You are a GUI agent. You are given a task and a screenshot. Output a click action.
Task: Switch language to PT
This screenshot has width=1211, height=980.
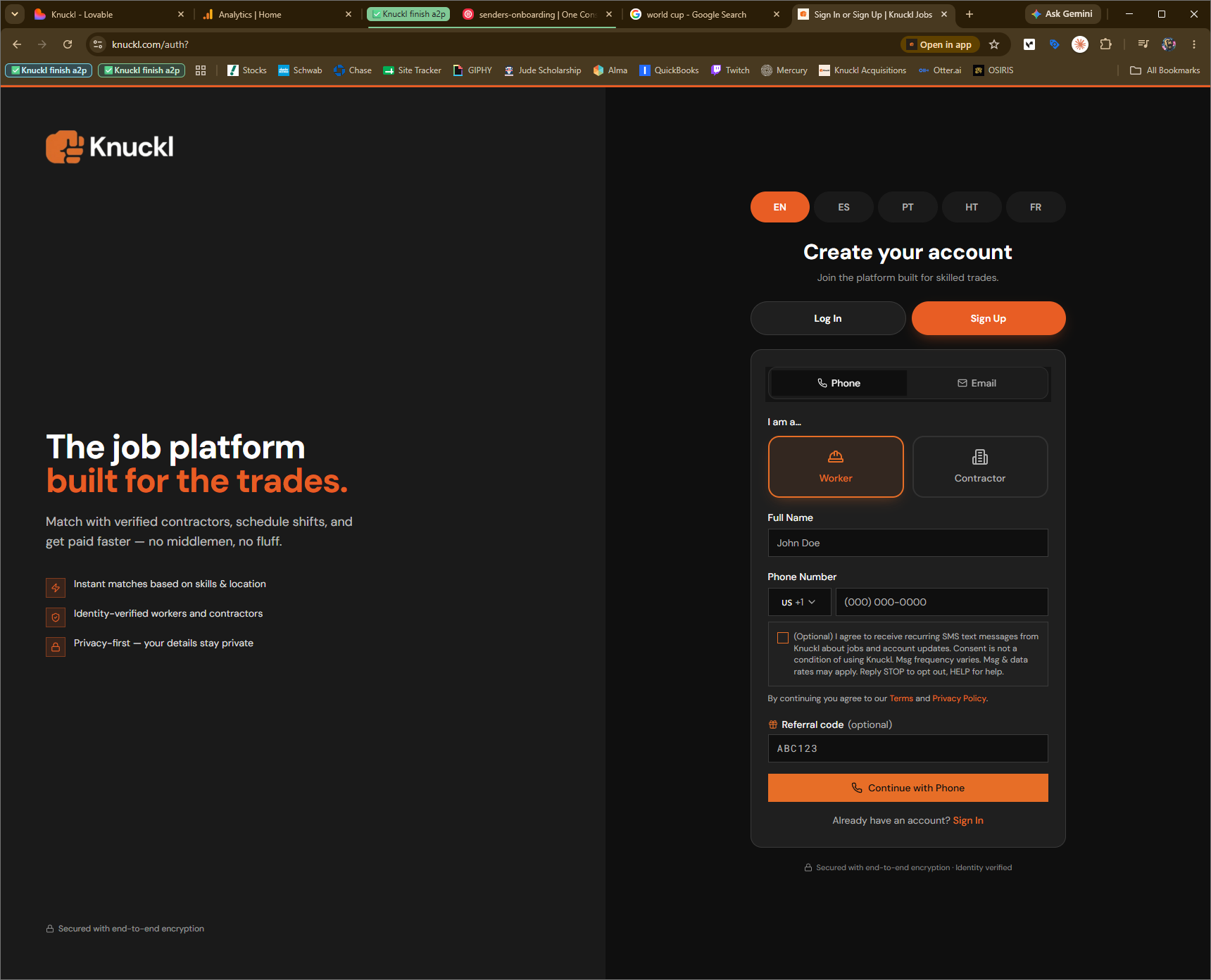pos(908,207)
